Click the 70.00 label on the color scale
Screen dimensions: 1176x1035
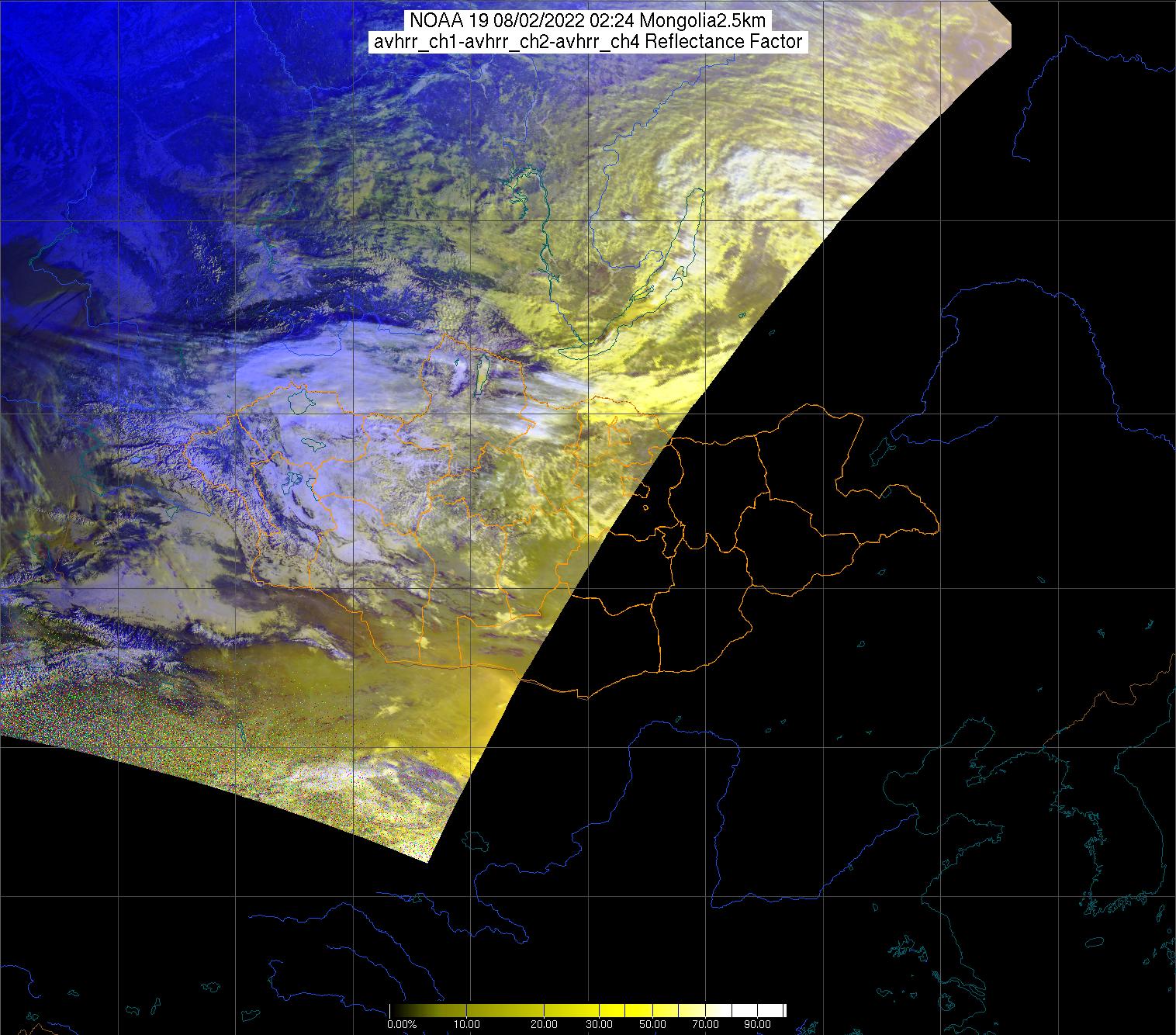point(705,1024)
